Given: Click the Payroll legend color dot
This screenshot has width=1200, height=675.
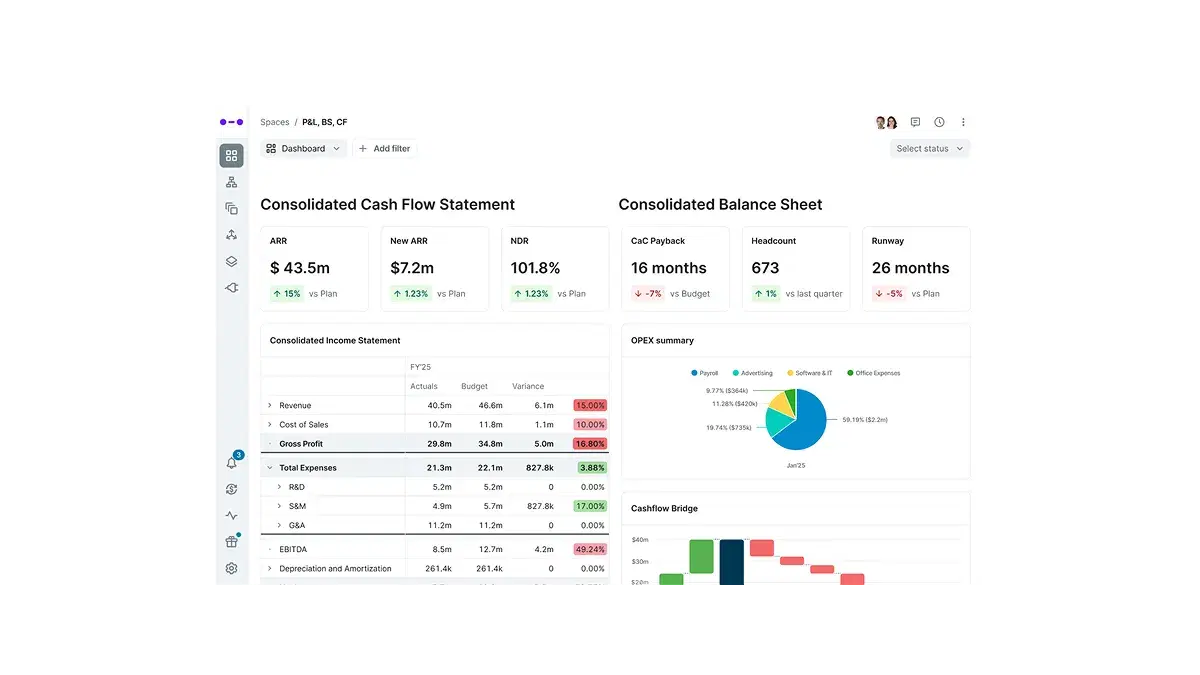Looking at the screenshot, I should point(694,373).
